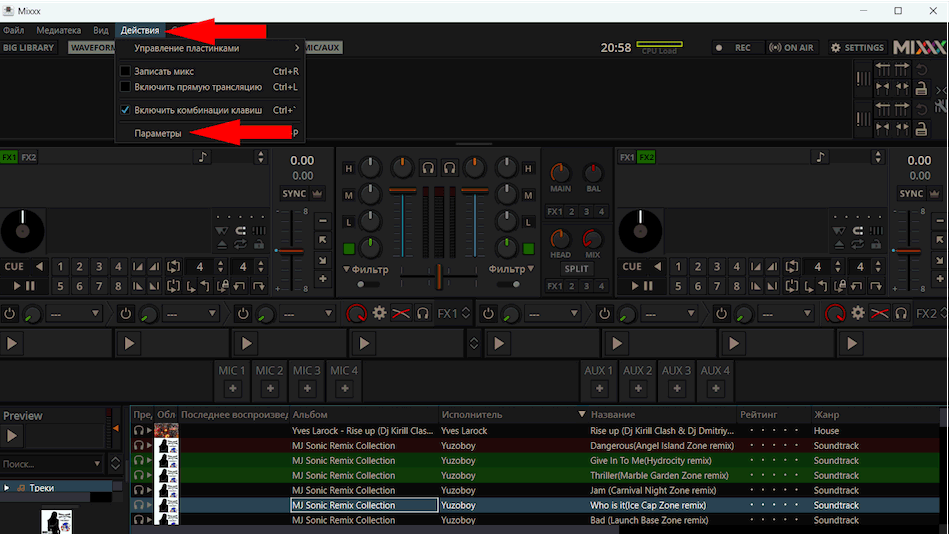950x534 pixels.
Task: Click the ON AIR broadcast button
Action: pyautogui.click(x=791, y=47)
